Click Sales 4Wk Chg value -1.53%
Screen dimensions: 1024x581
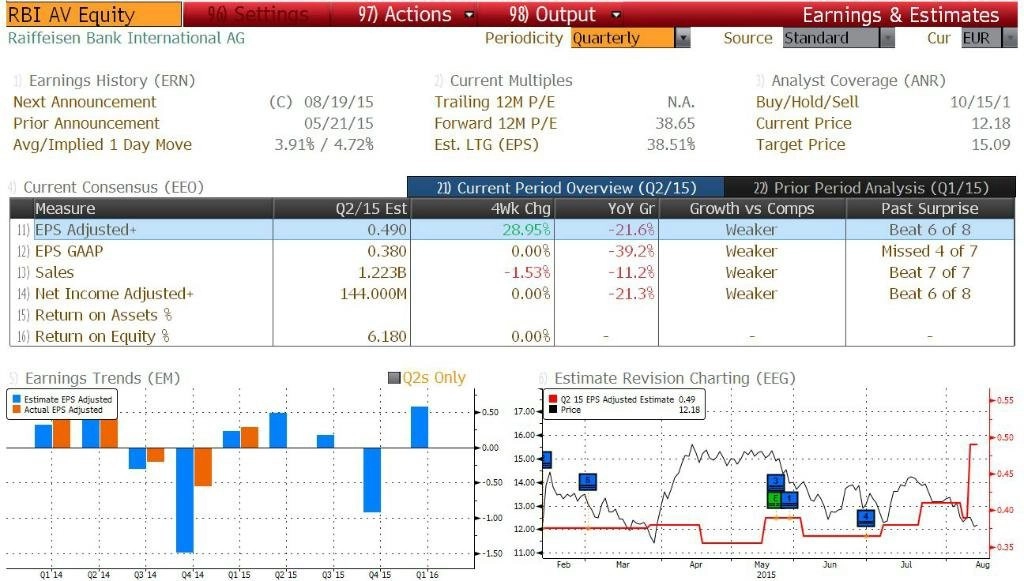tap(527, 272)
